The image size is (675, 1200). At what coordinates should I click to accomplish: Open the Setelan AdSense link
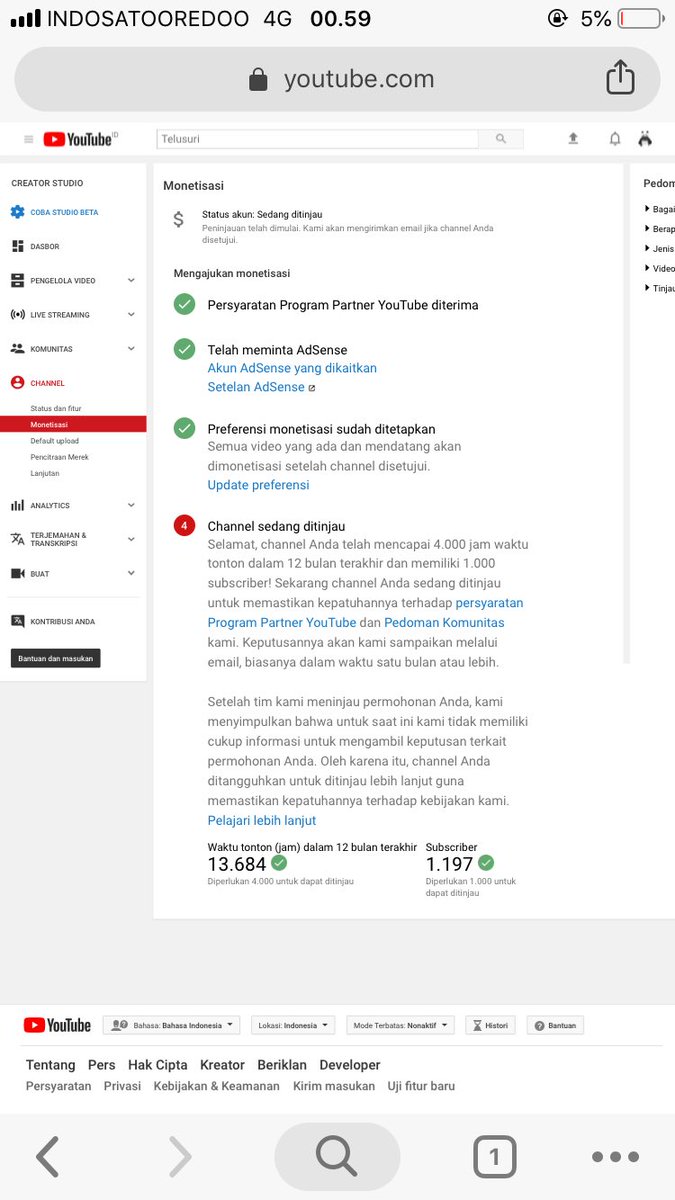pyautogui.click(x=256, y=387)
